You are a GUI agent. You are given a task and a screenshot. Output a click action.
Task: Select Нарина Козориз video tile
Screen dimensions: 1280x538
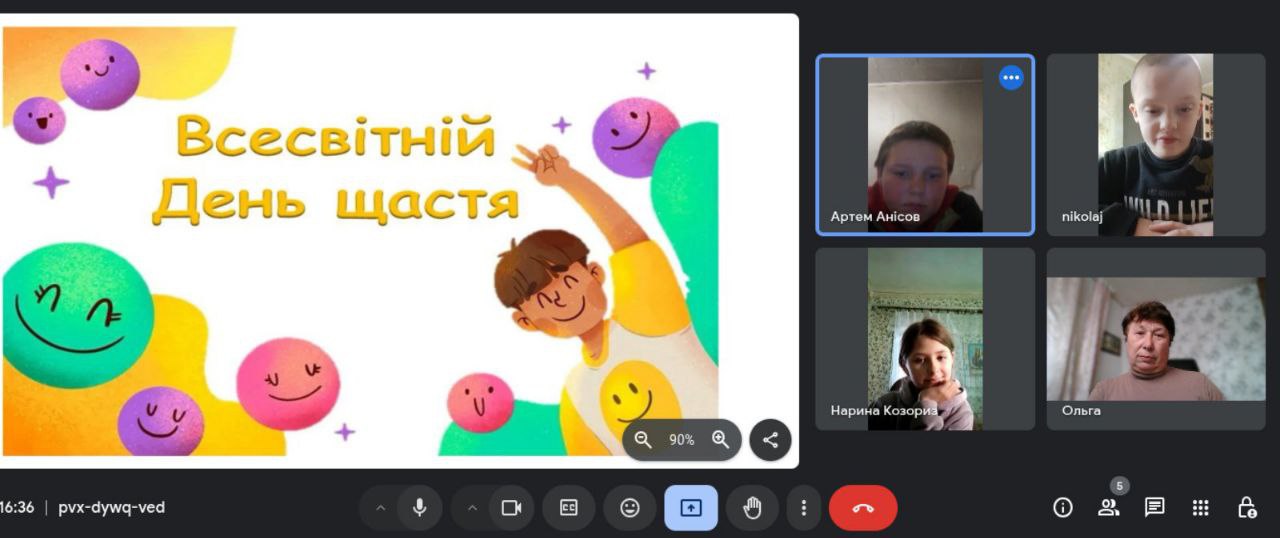coord(925,339)
